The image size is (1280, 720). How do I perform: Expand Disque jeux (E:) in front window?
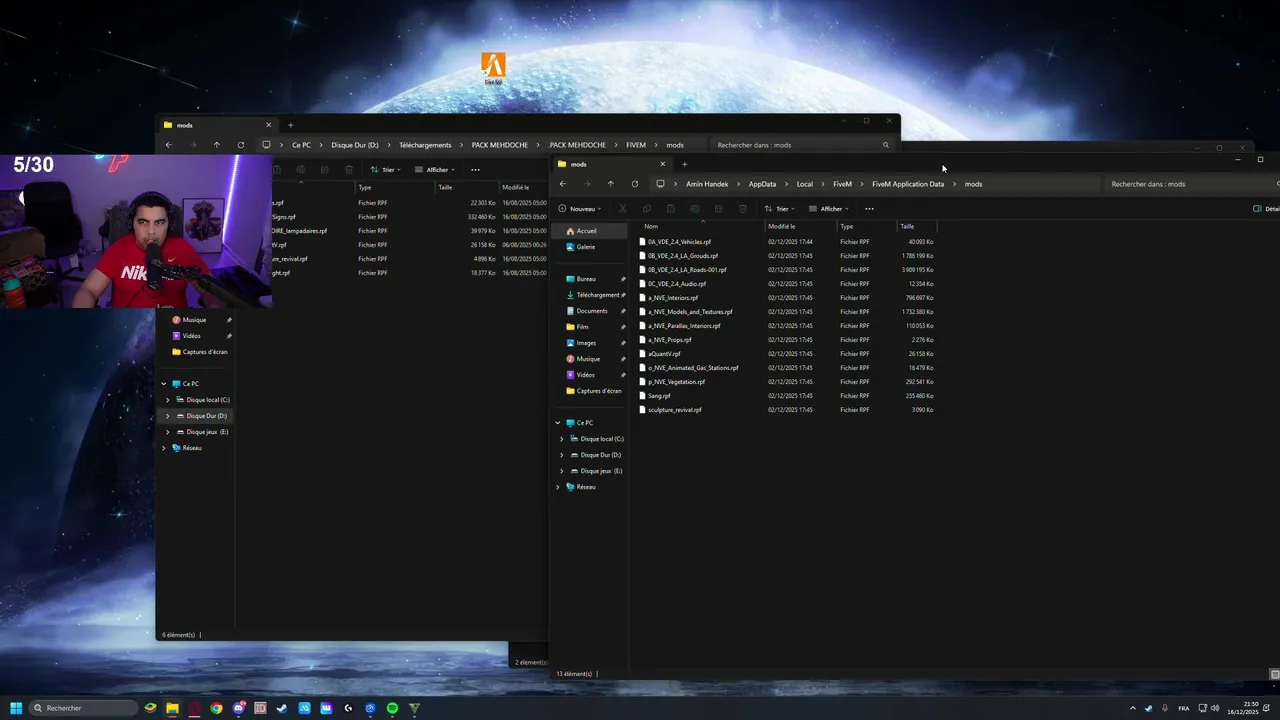562,471
